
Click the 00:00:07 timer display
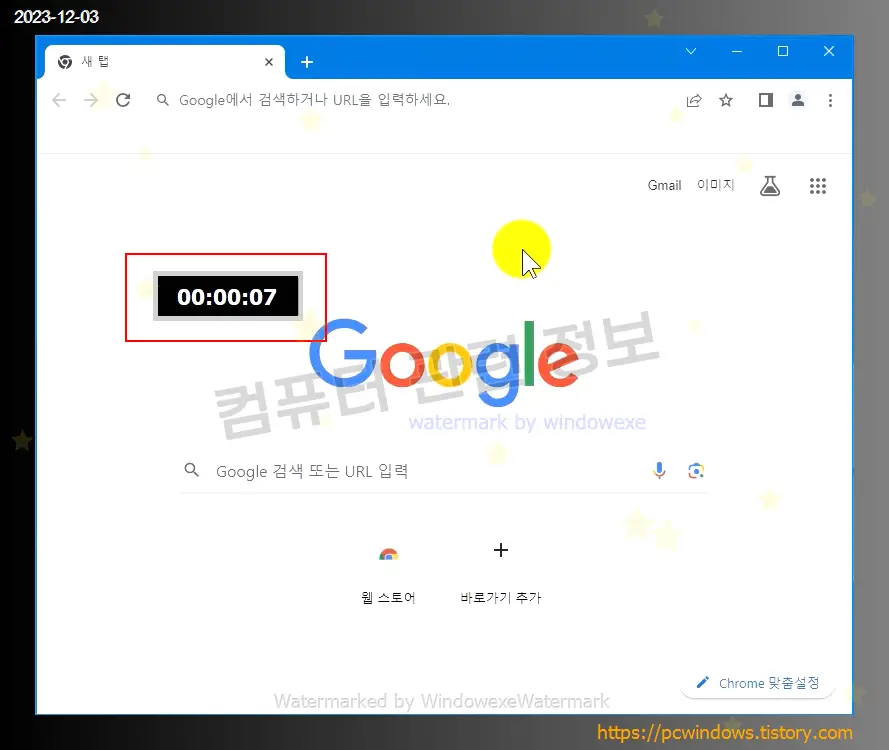[x=227, y=296]
